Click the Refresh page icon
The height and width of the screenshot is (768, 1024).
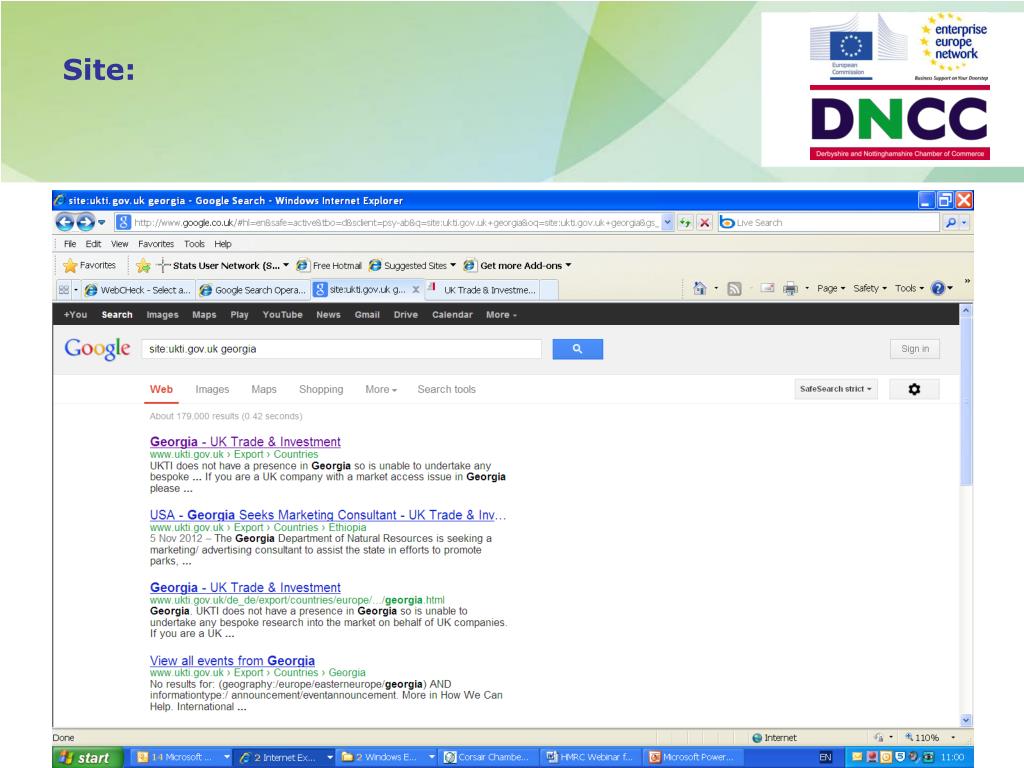pyautogui.click(x=687, y=223)
